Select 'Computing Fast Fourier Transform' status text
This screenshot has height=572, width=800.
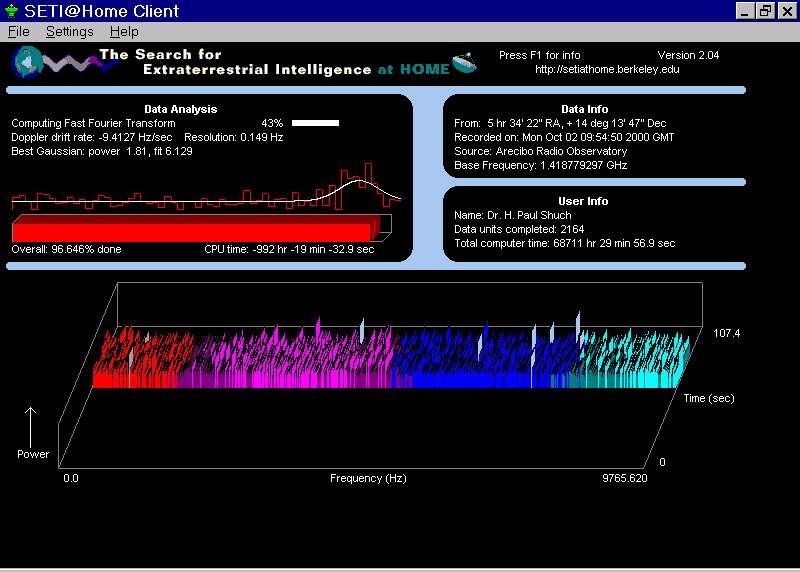pos(93,123)
